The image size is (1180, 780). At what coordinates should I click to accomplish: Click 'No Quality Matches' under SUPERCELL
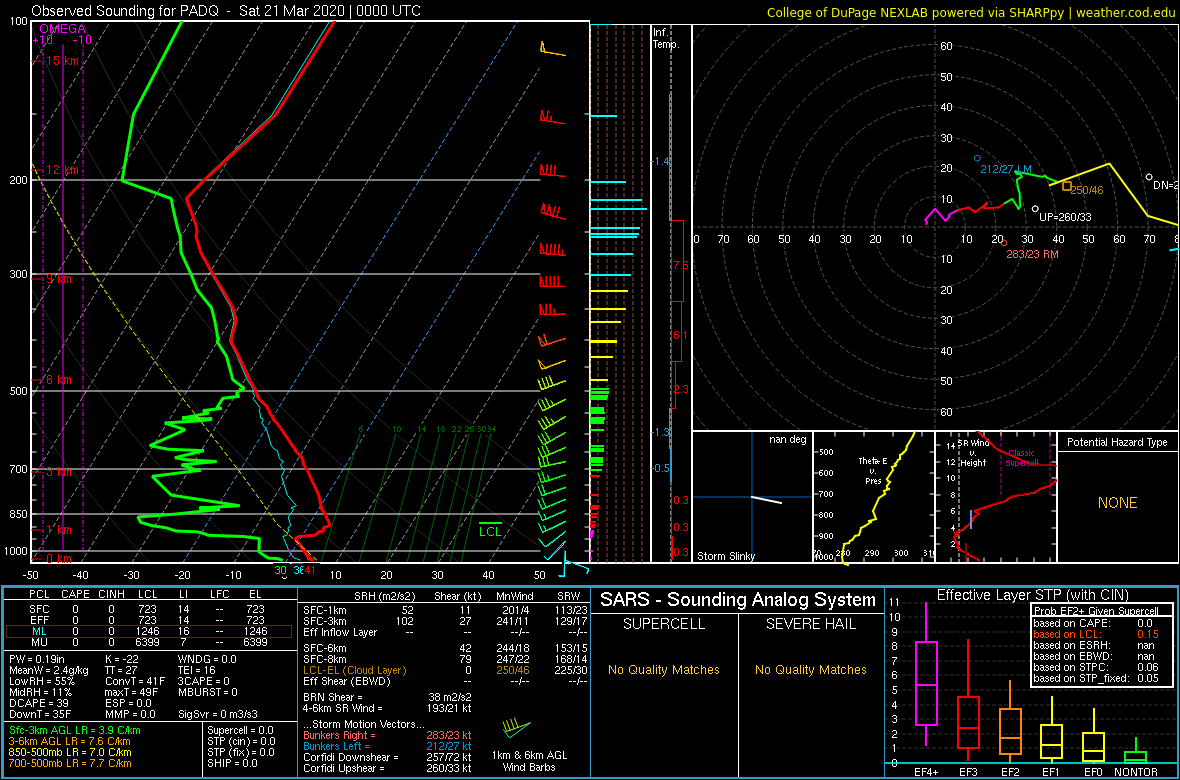point(664,669)
